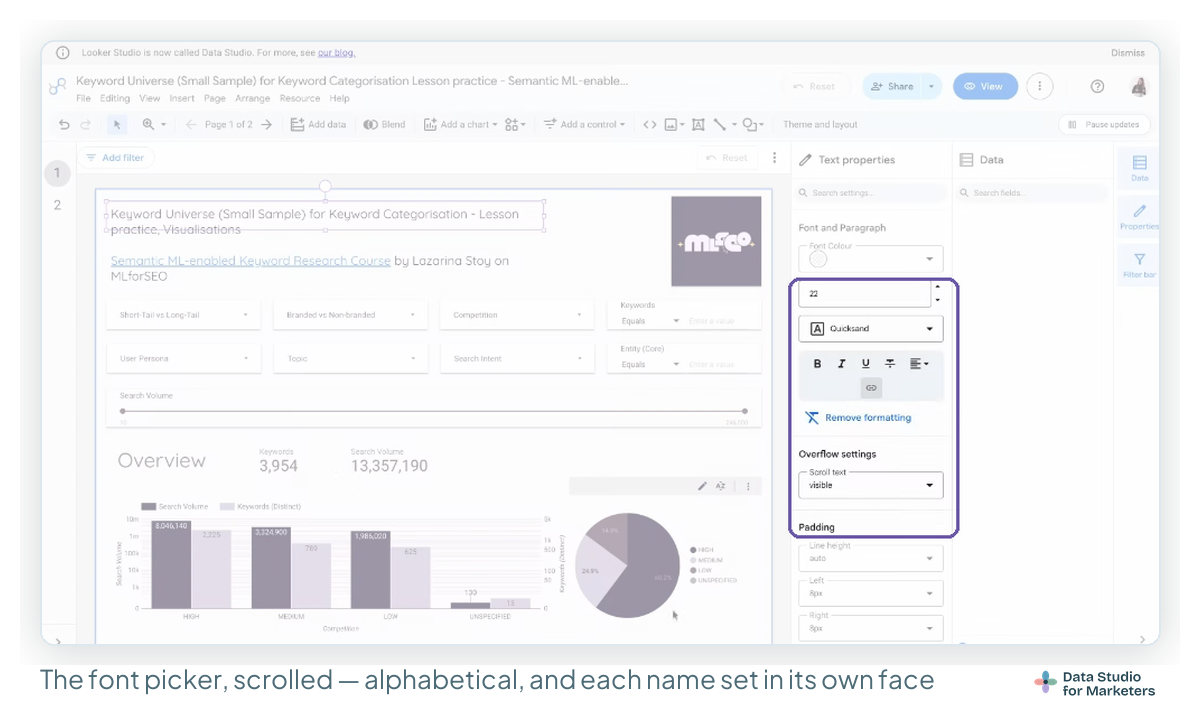This screenshot has width=1200, height=719.
Task: Open the Quicksand font family dropdown
Action: coord(870,328)
